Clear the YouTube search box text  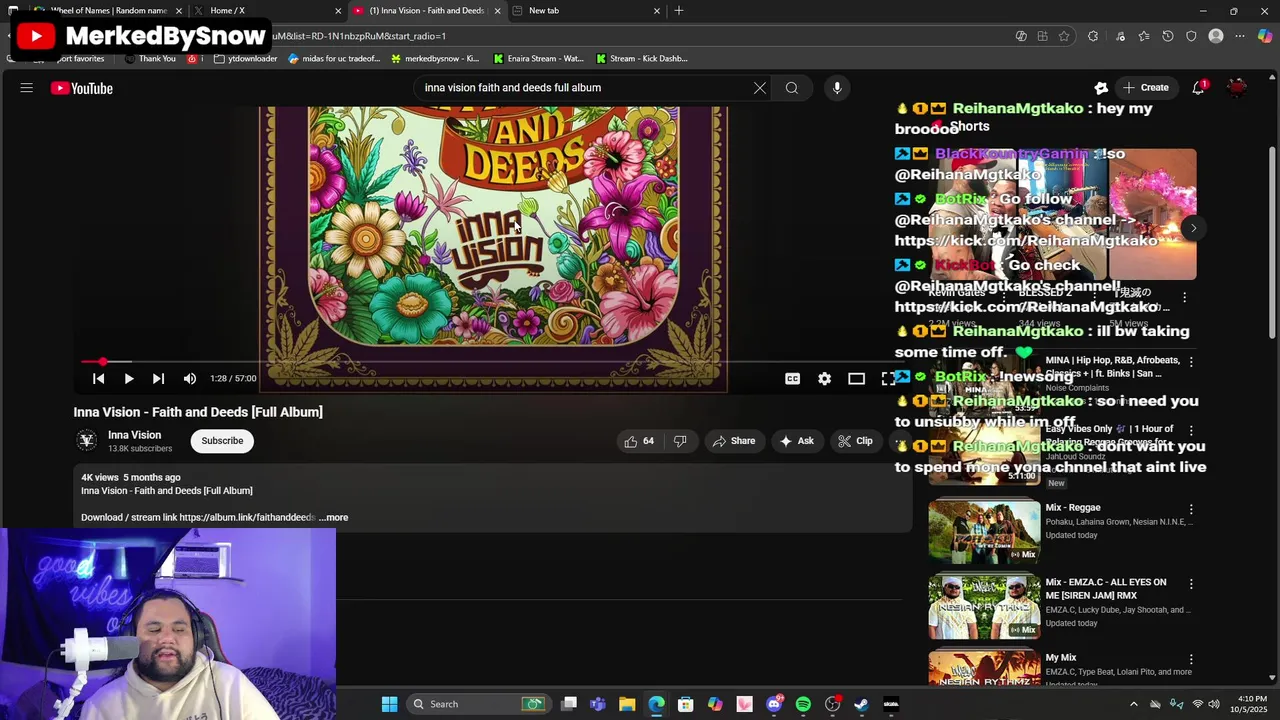click(760, 88)
